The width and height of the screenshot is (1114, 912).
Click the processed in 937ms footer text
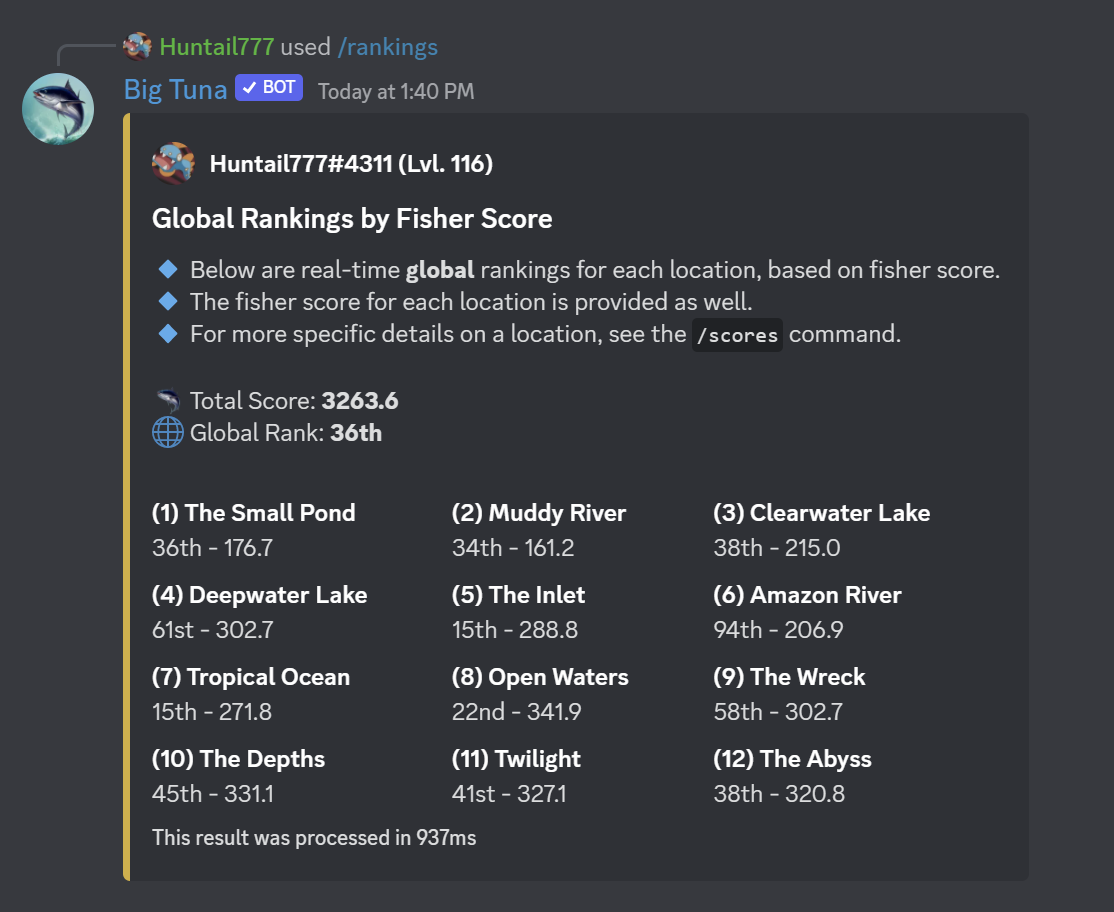314,837
